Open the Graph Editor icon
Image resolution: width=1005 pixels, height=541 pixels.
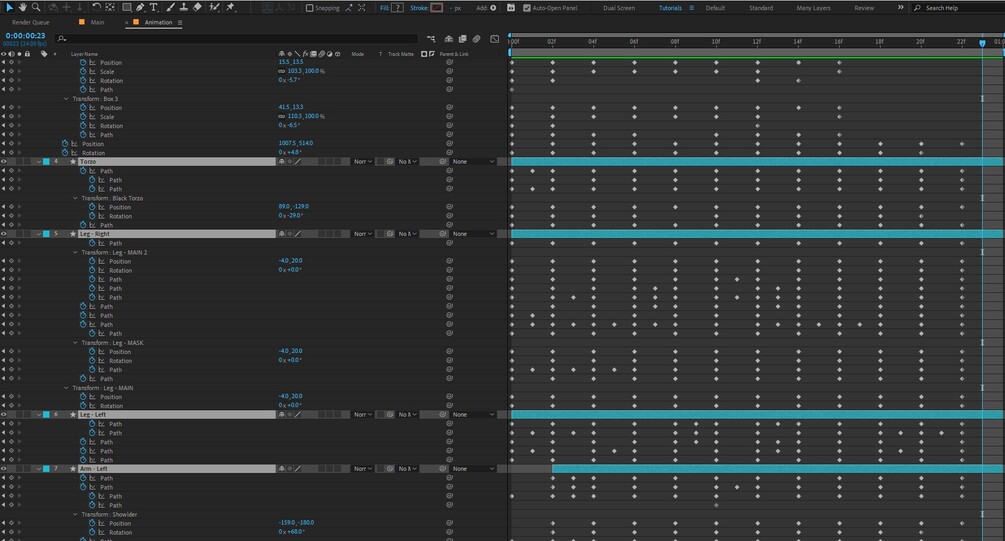[495, 39]
